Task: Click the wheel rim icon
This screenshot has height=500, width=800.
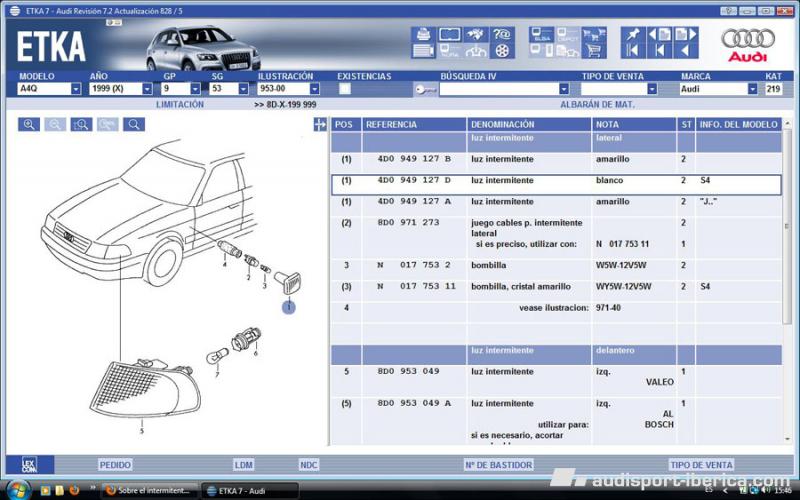Action: (502, 51)
